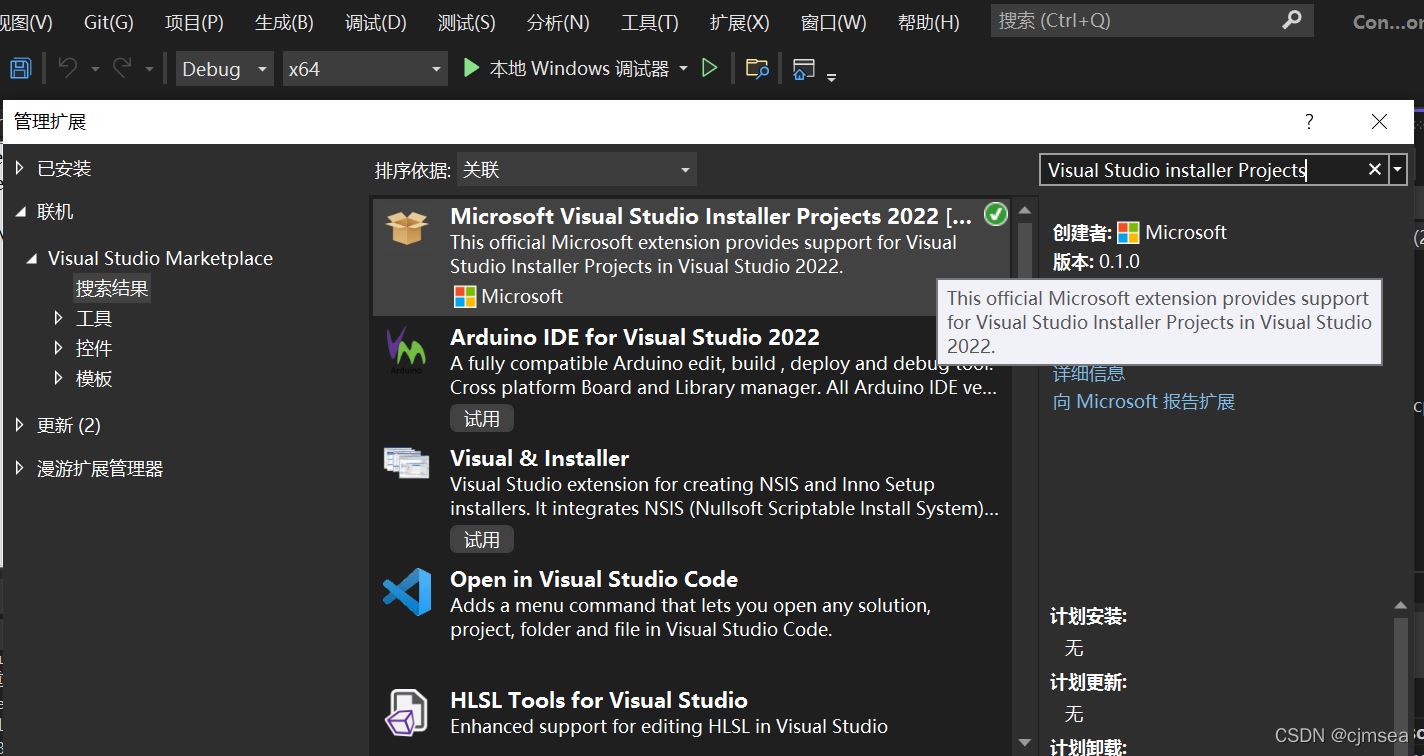Viewport: 1424px width, 756px height.
Task: Open the Debug configuration dropdown
Action: tap(225, 69)
